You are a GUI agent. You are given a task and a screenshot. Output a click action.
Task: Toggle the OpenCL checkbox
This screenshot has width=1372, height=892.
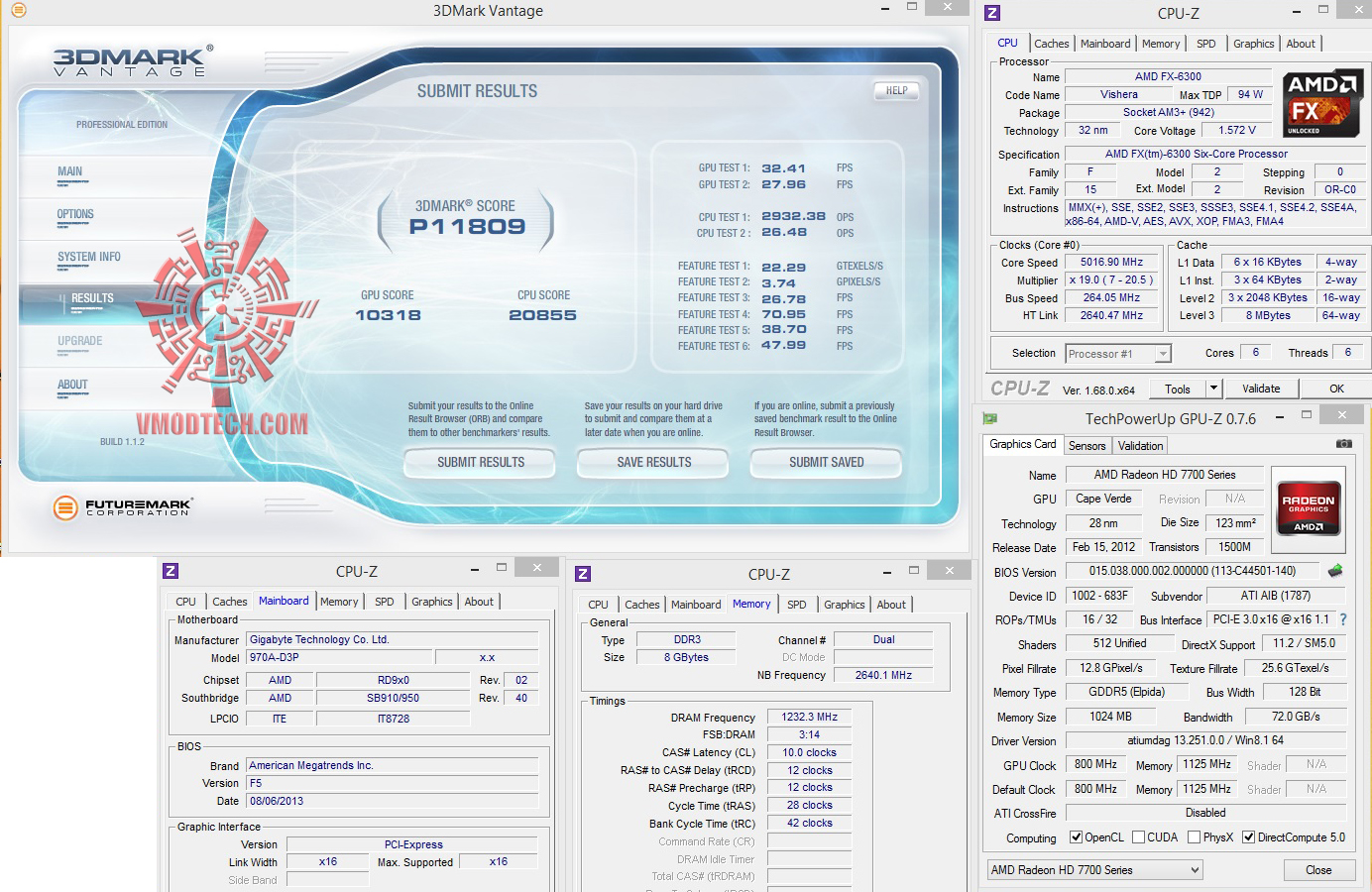(x=1077, y=837)
